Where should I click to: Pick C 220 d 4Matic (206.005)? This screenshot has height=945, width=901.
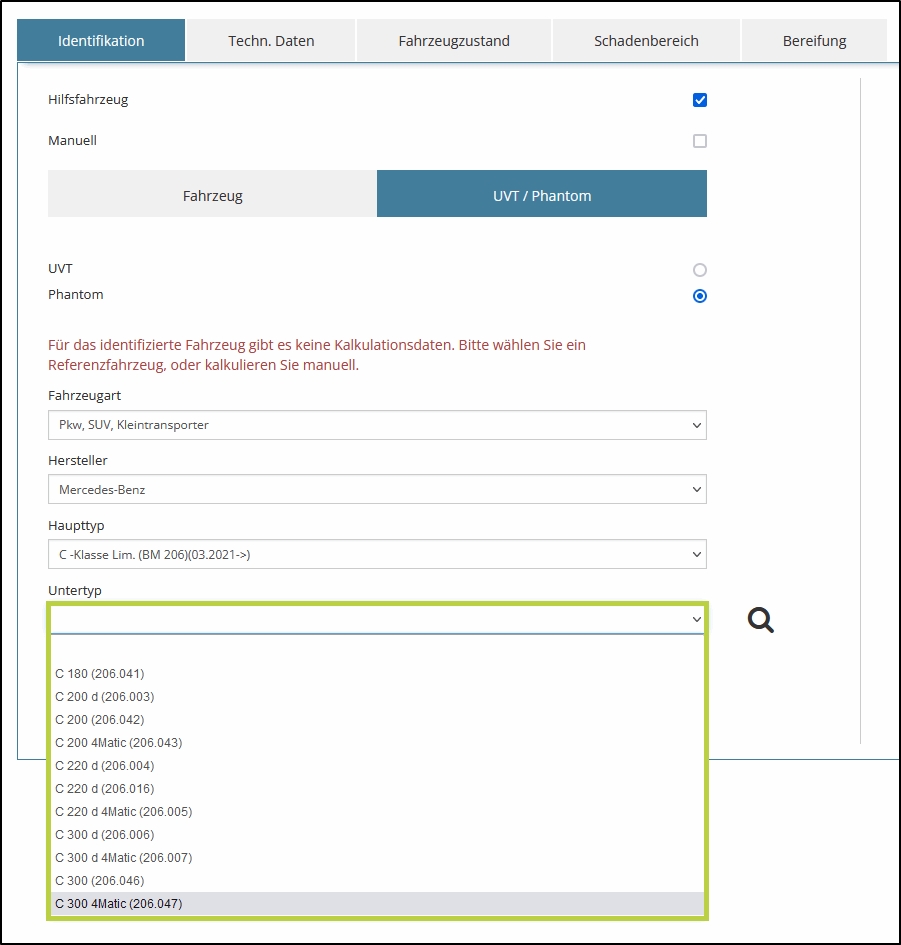pyautogui.click(x=124, y=812)
